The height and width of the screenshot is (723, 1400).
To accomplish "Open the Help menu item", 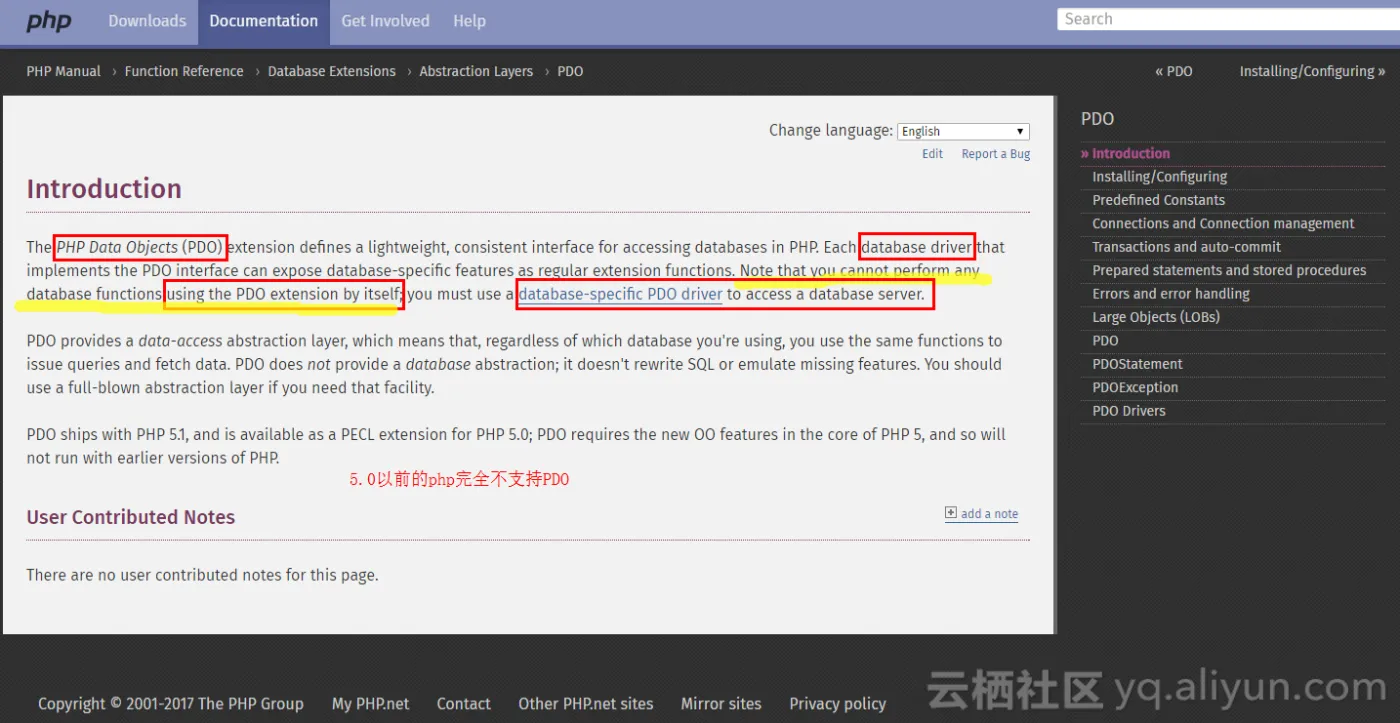I will pos(469,21).
